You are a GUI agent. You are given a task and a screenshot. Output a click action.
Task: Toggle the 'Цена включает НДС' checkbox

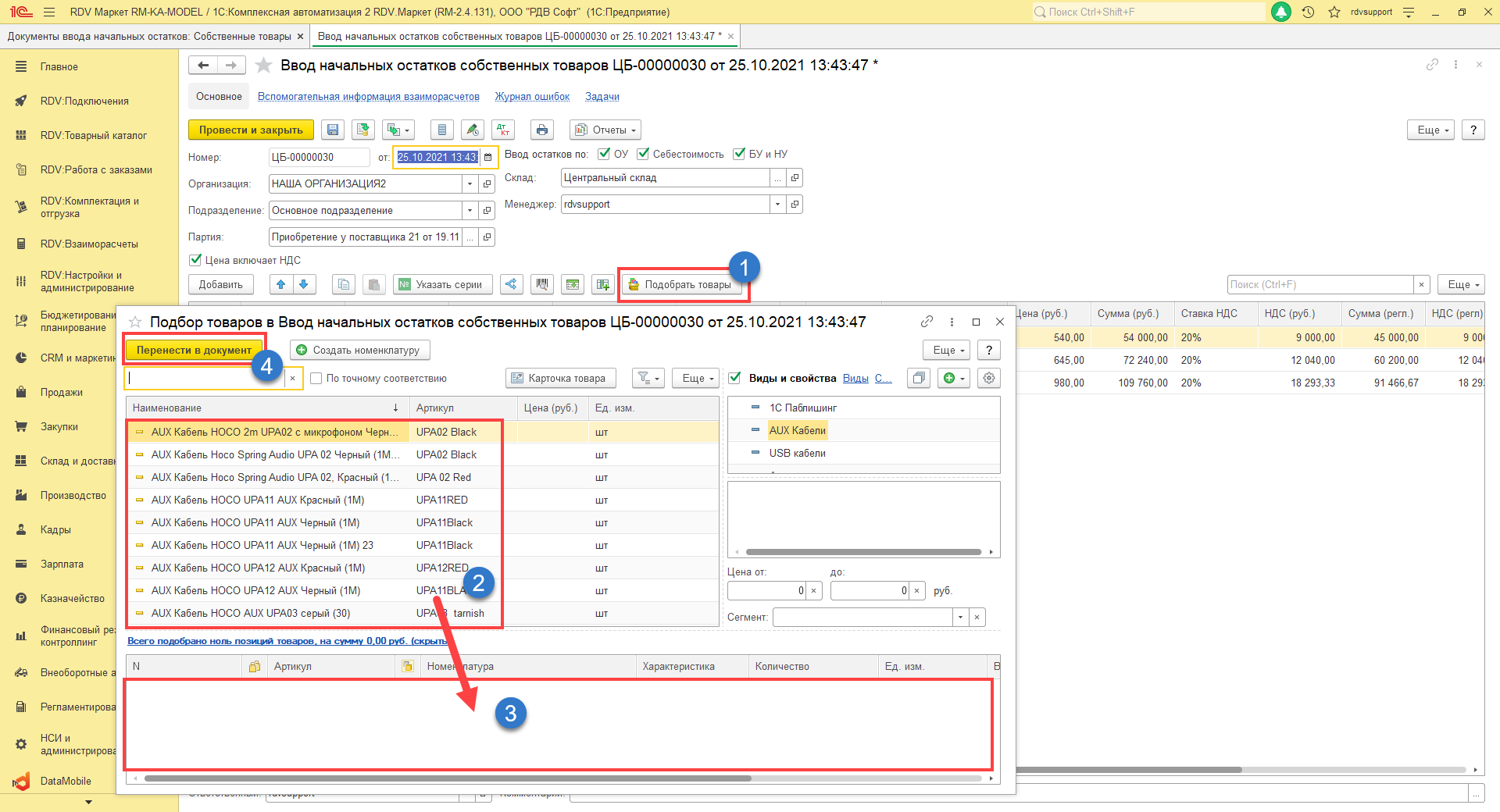click(195, 260)
